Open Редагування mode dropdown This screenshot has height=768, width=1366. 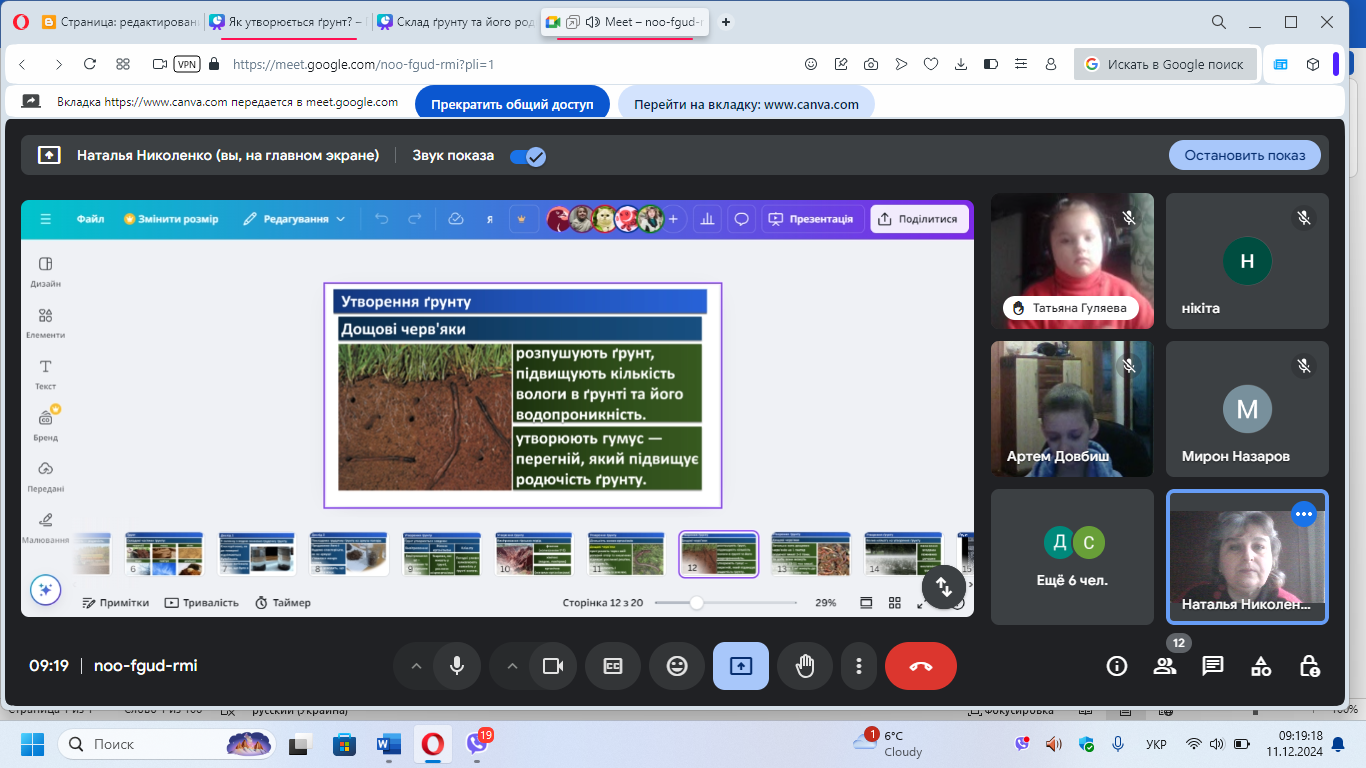(x=294, y=219)
